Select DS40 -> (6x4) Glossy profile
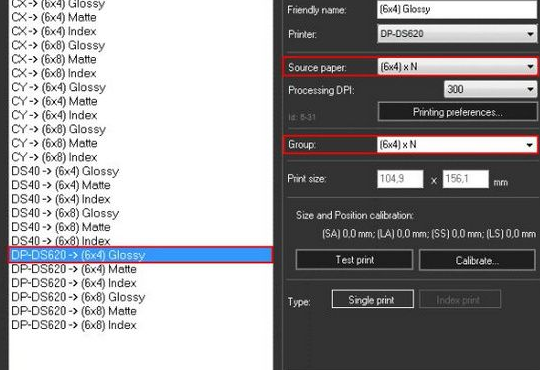The height and width of the screenshot is (370, 540). point(141,171)
